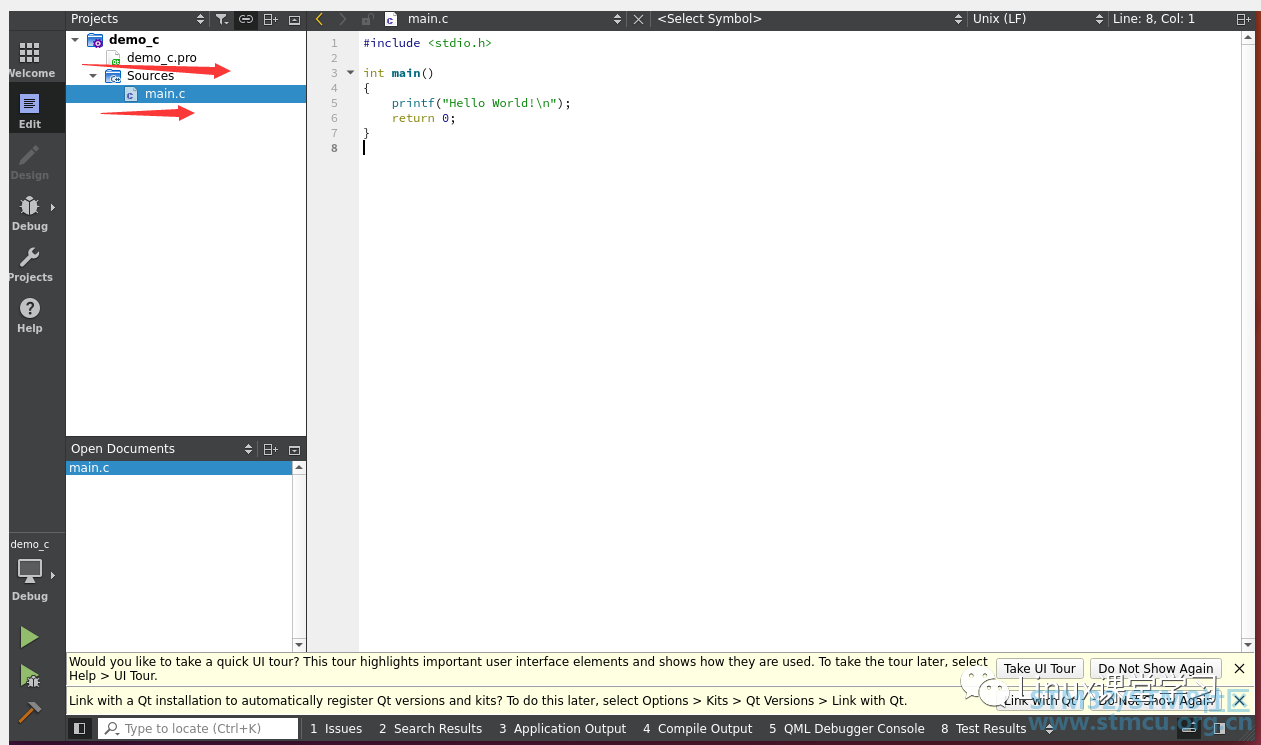Toggle synchronize with editor link icon
The height and width of the screenshot is (745, 1261).
[x=245, y=19]
